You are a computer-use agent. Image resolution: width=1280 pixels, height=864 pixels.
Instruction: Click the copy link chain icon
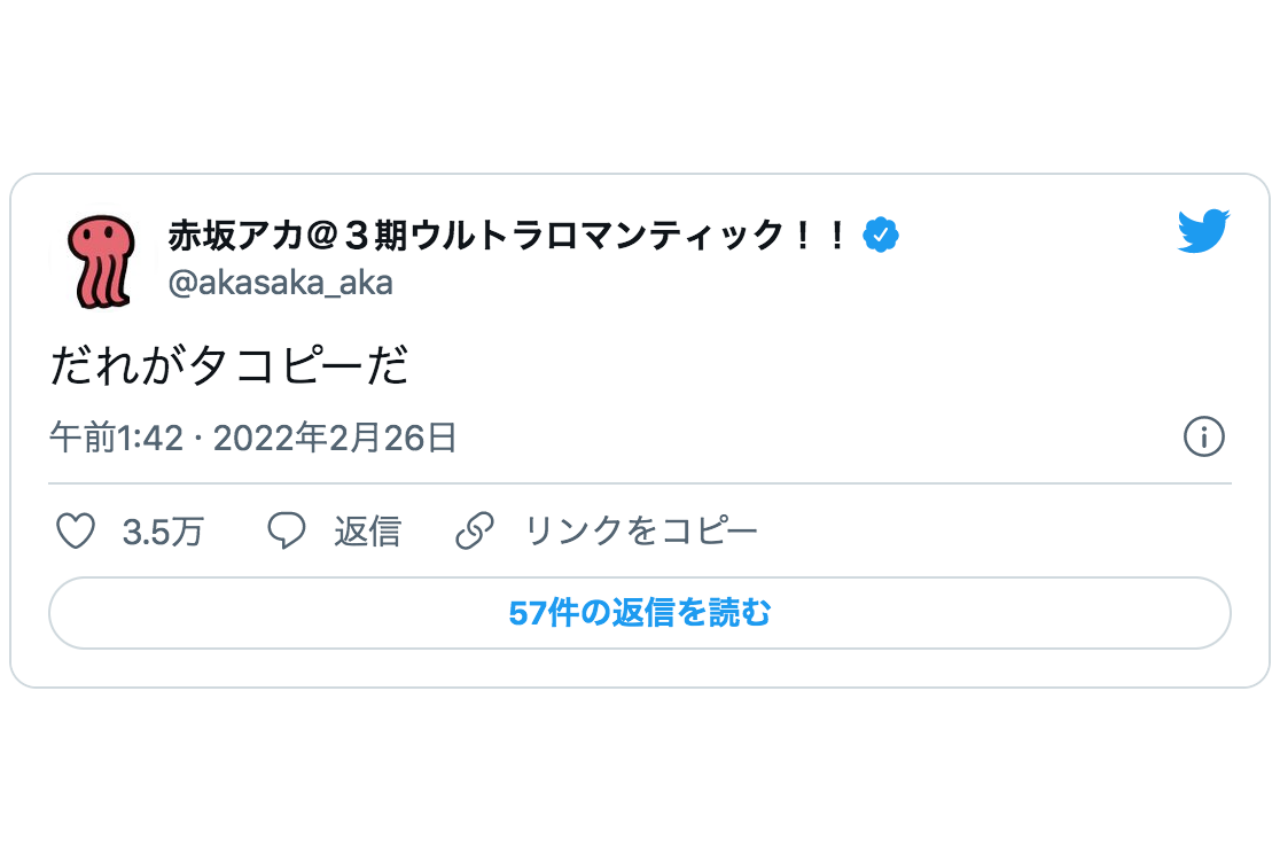(x=477, y=531)
